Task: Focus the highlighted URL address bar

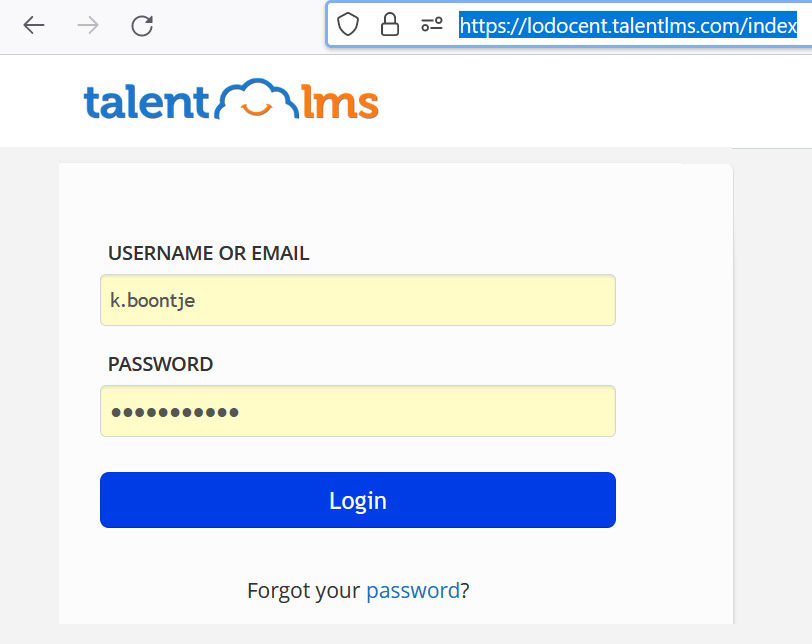Action: tap(627, 26)
